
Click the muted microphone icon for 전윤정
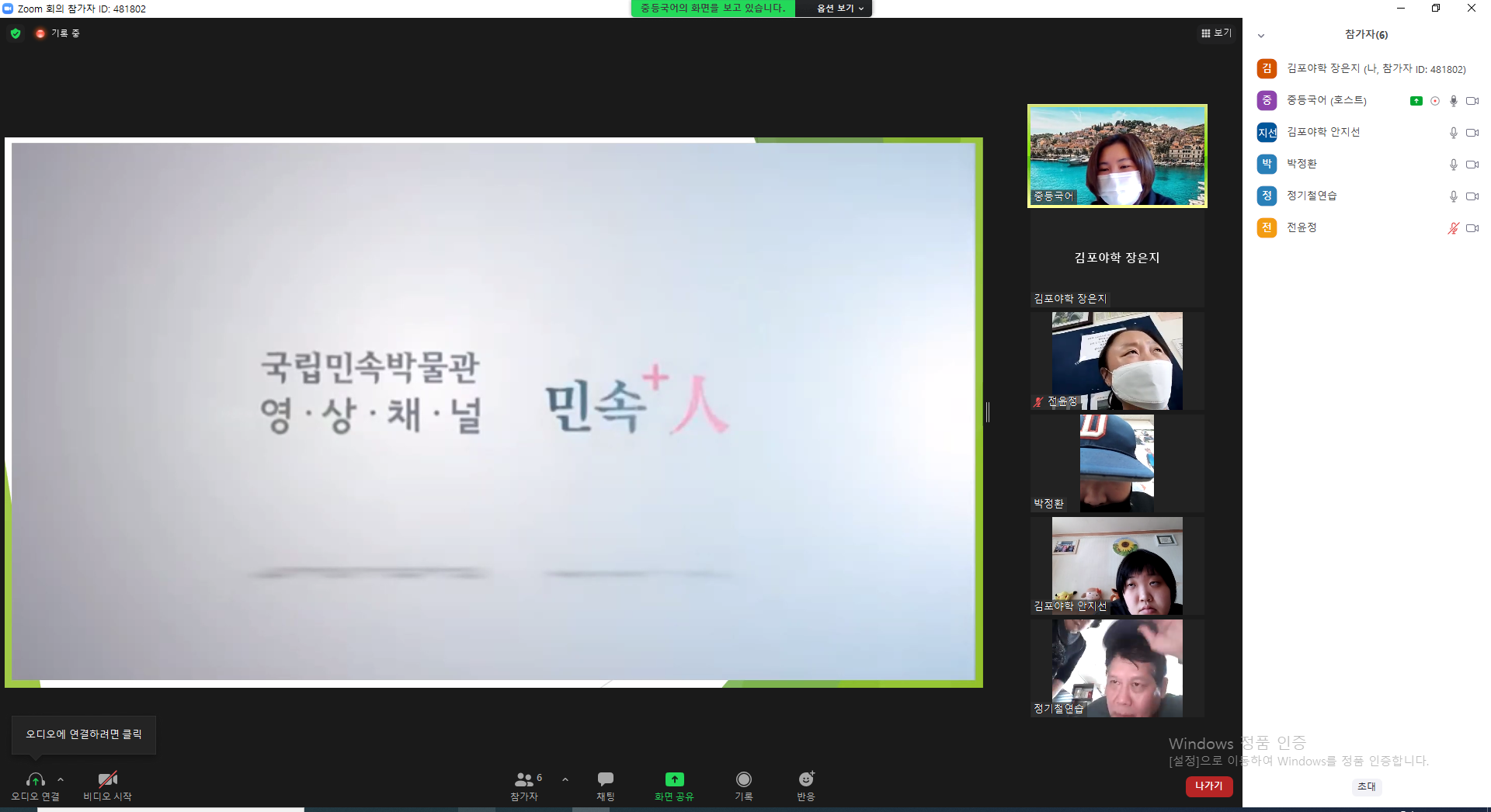click(1454, 228)
